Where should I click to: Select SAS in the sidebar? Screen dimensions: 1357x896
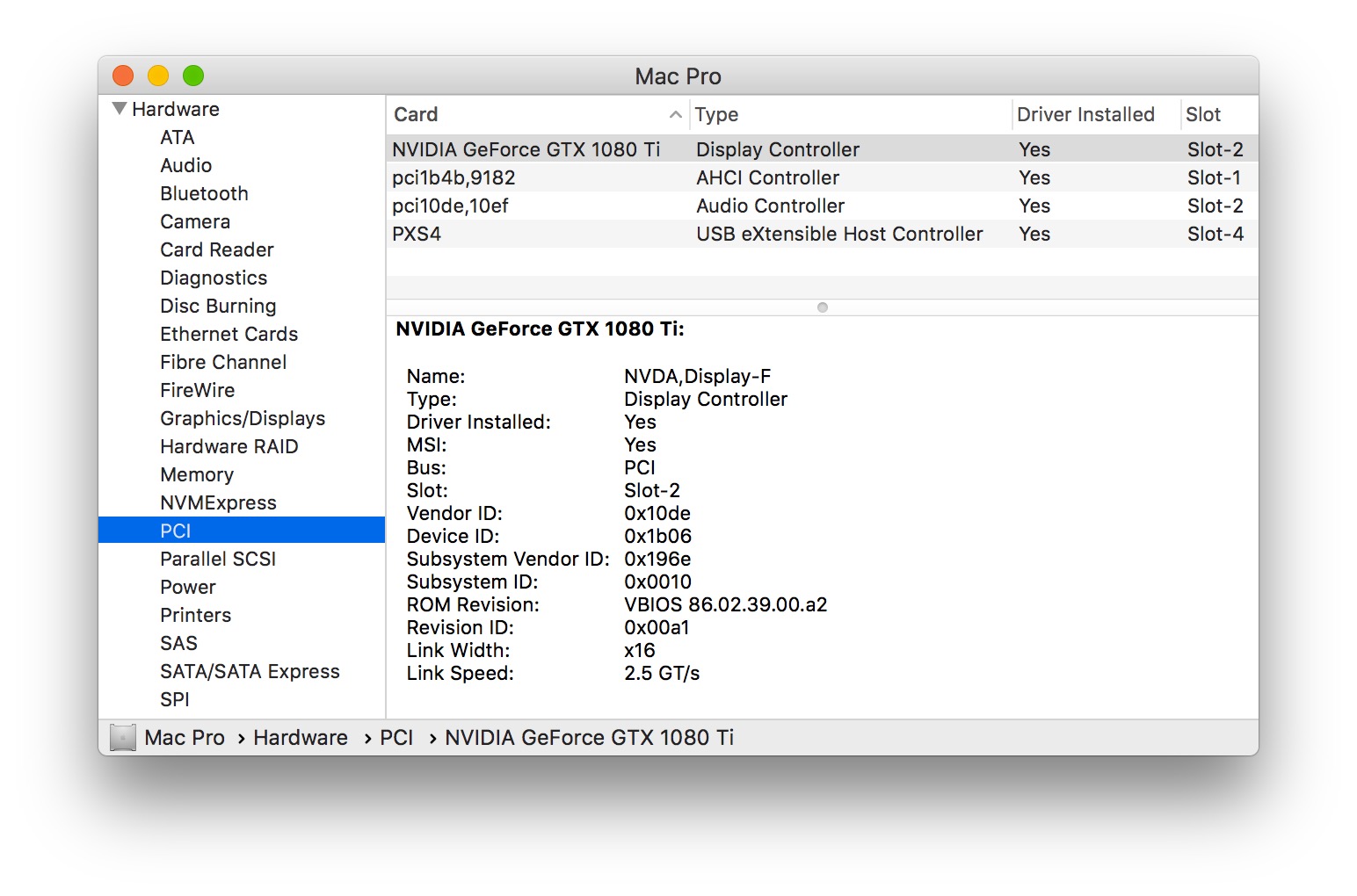click(x=178, y=643)
